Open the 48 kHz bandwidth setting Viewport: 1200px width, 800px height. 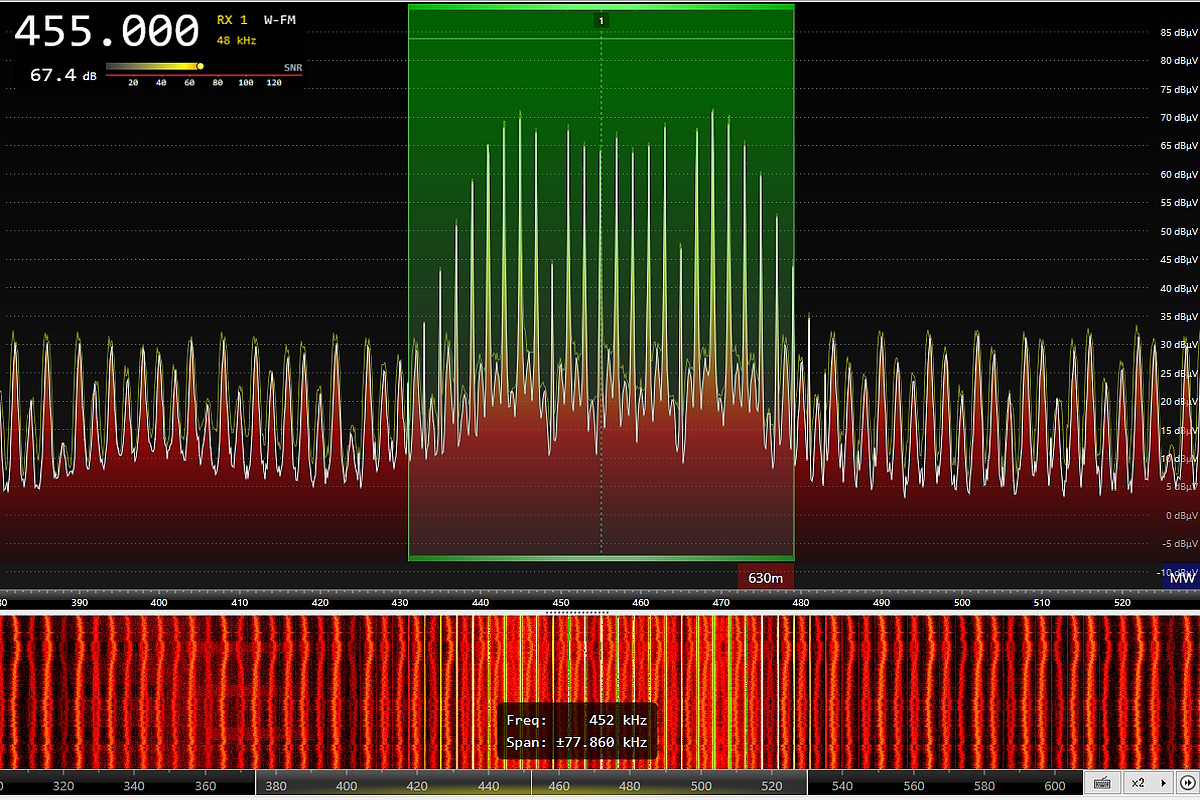pyautogui.click(x=236, y=41)
